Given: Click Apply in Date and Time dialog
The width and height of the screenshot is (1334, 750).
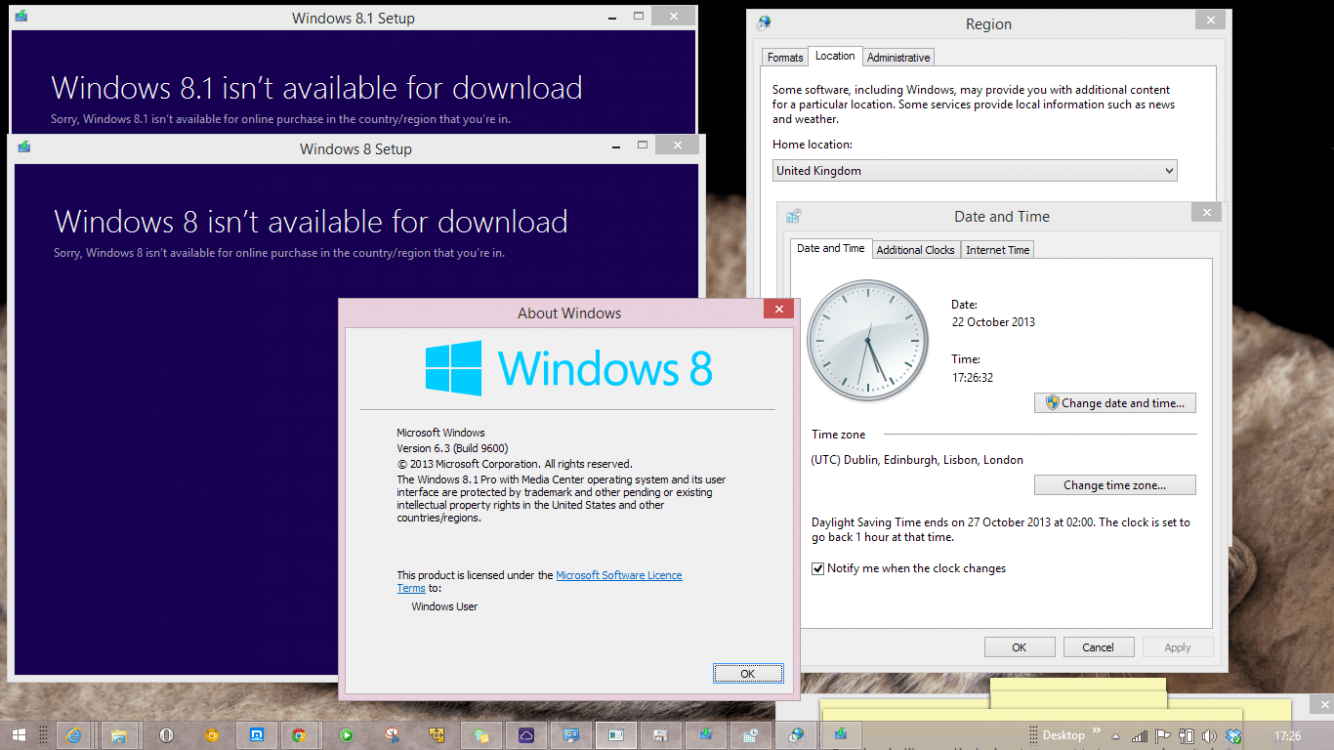Looking at the screenshot, I should (1178, 647).
